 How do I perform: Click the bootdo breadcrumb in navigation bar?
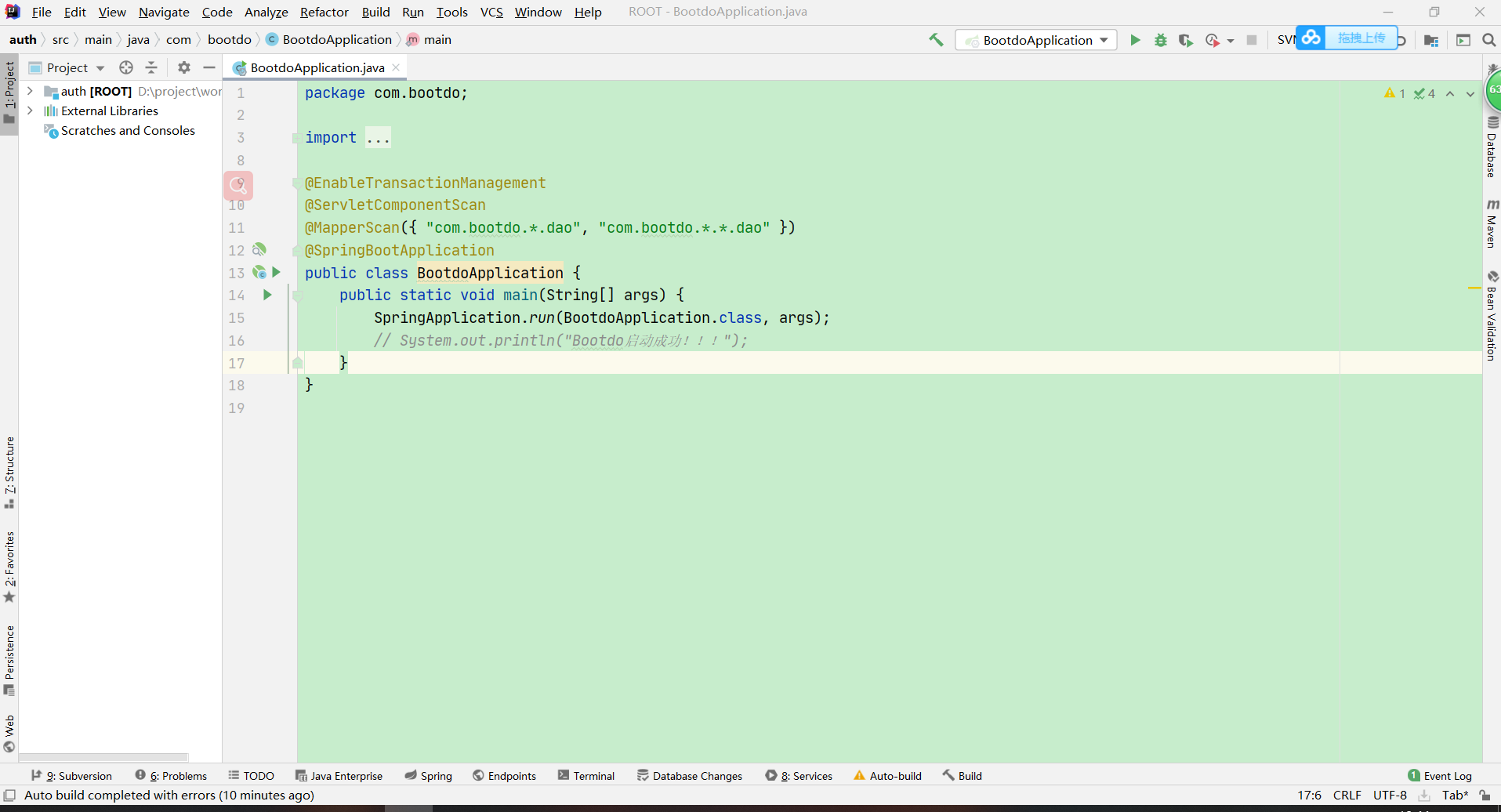click(230, 39)
